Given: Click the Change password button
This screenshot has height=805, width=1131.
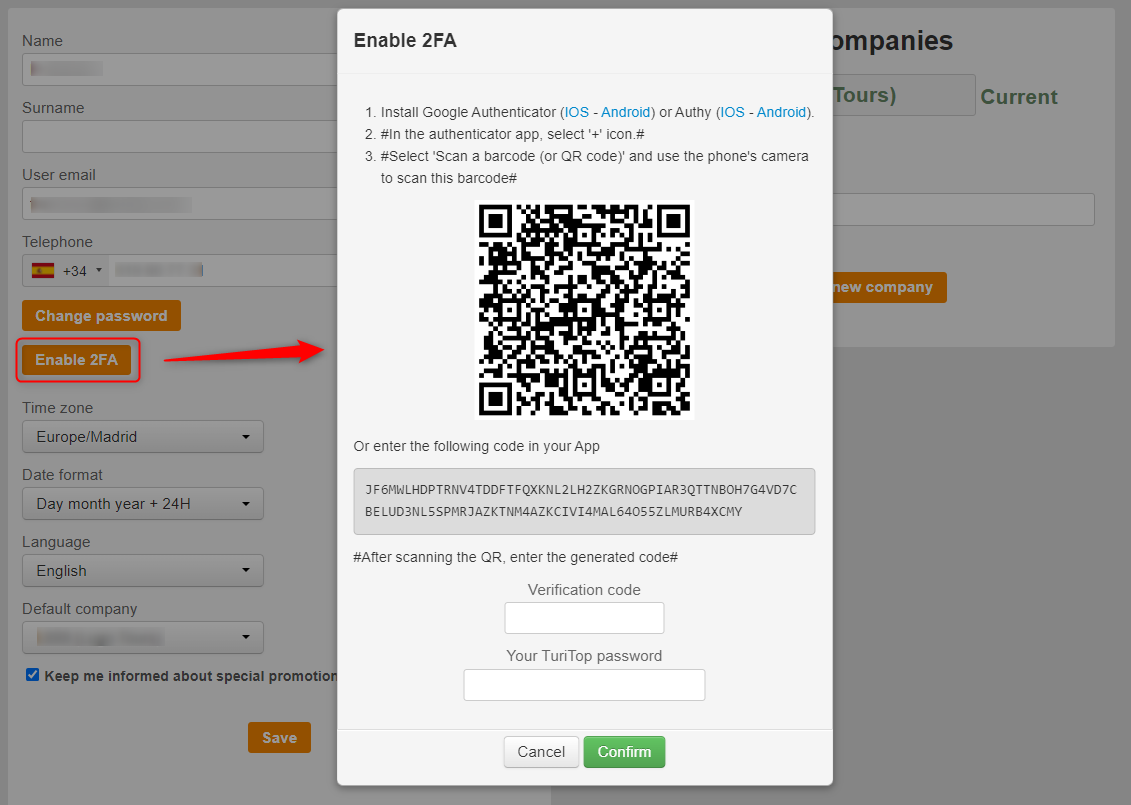Looking at the screenshot, I should click(101, 316).
